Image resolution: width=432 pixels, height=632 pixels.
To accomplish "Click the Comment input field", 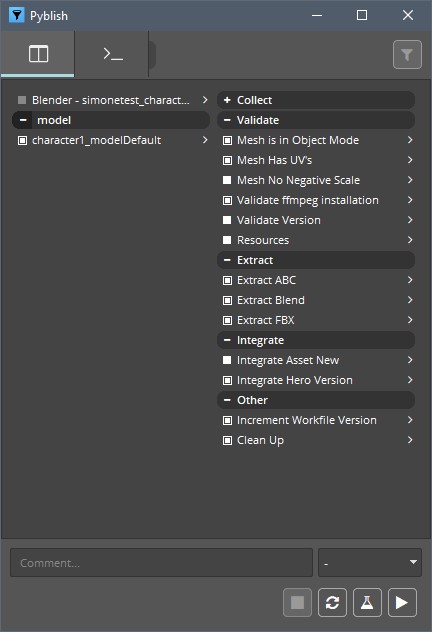I will point(161,562).
